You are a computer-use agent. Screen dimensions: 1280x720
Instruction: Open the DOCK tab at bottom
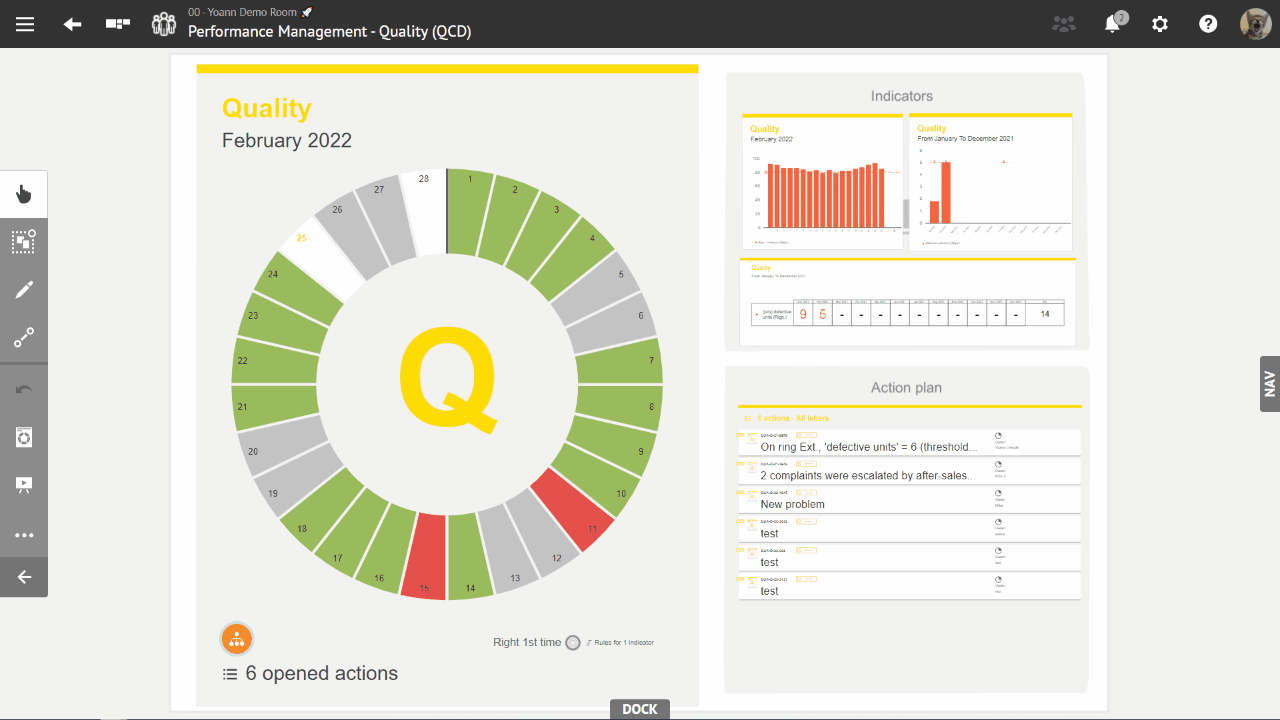pos(639,709)
